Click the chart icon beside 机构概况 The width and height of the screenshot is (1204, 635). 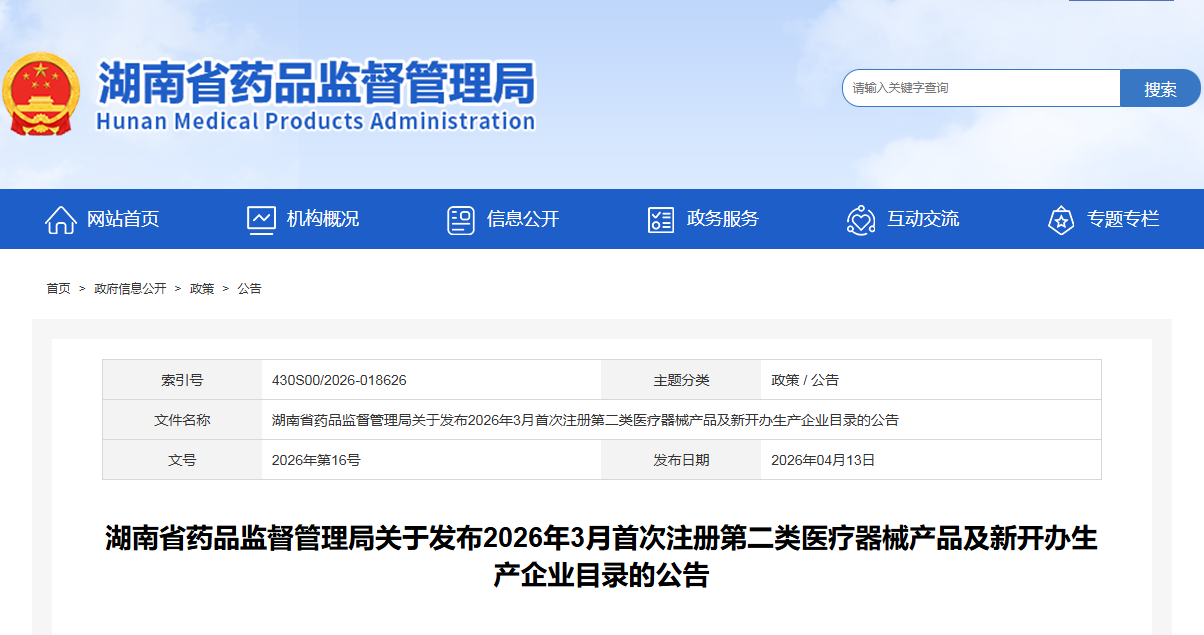[x=261, y=220]
